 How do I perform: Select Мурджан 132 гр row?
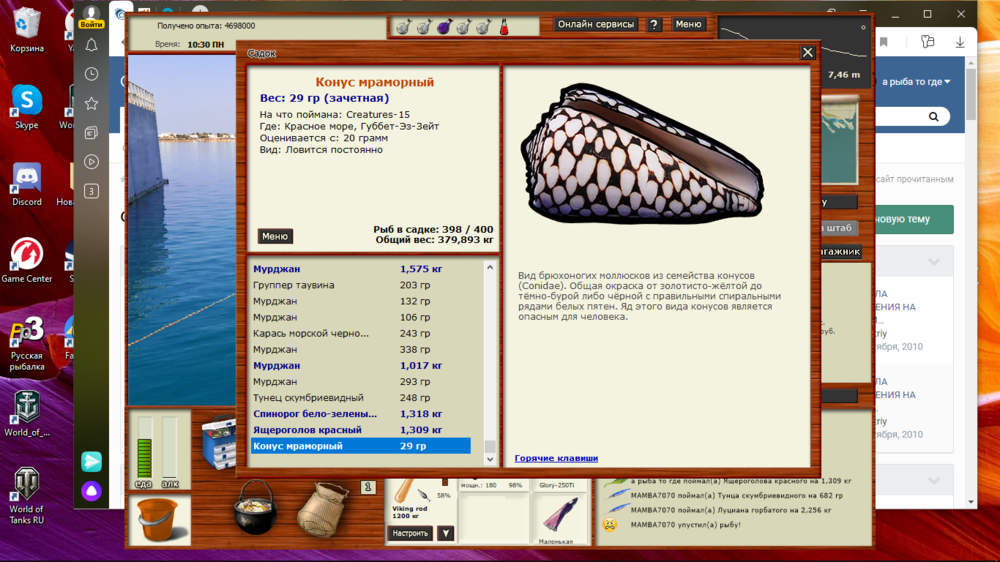click(360, 301)
